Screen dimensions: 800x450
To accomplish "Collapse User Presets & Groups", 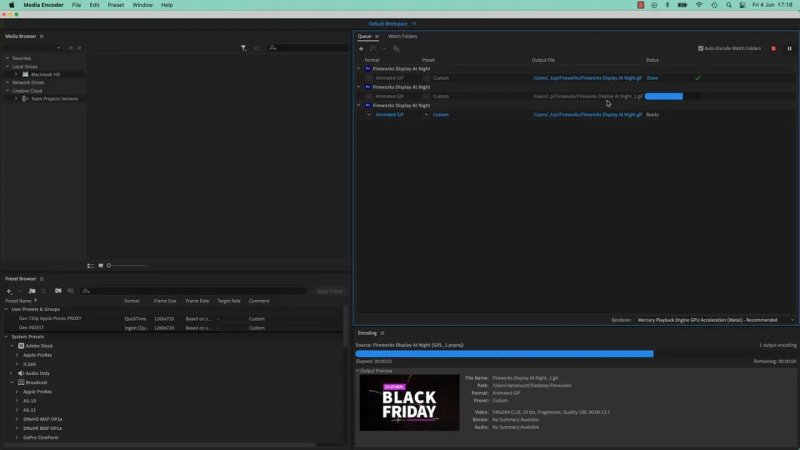I will click(7, 309).
